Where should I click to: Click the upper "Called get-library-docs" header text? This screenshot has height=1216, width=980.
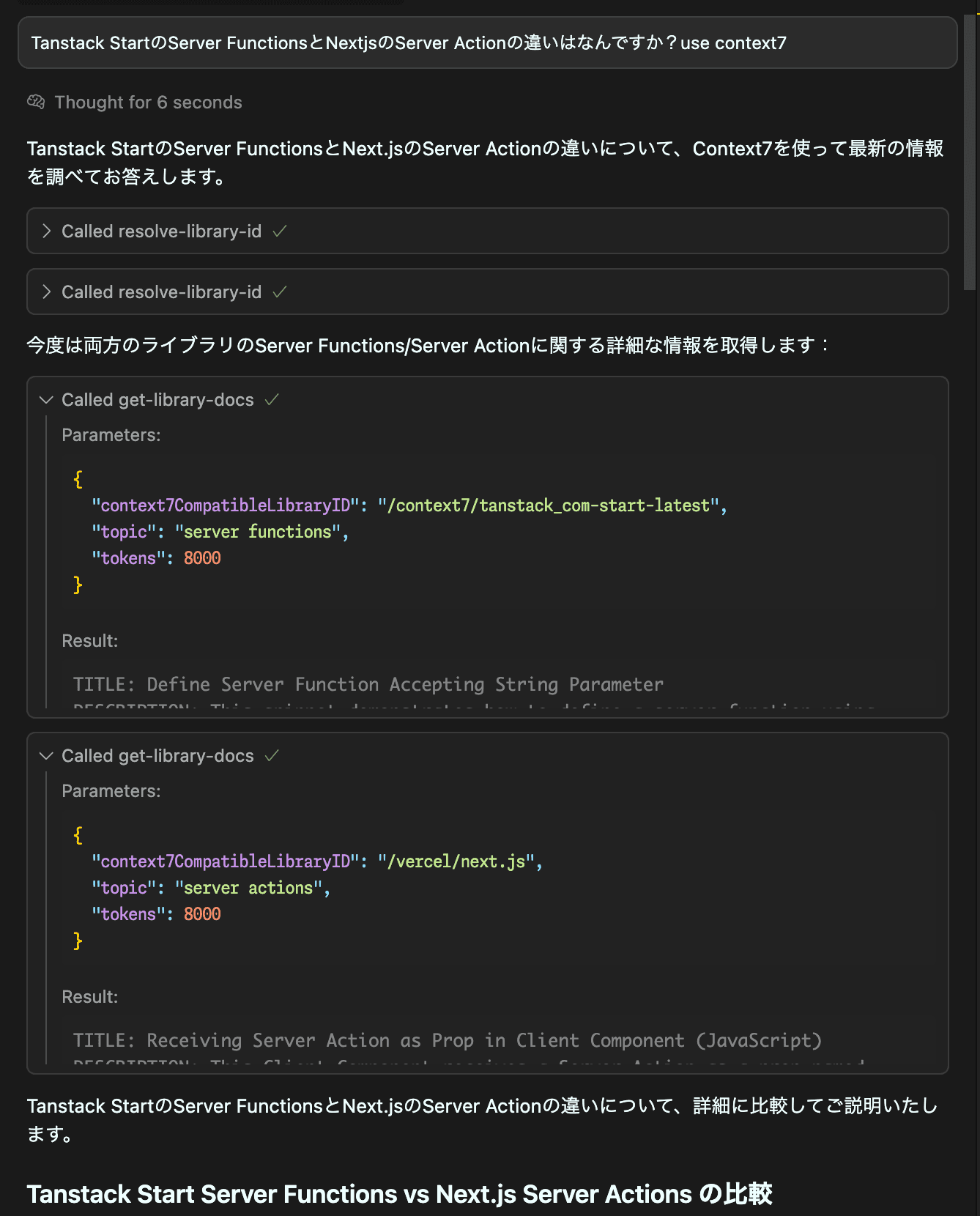click(157, 400)
